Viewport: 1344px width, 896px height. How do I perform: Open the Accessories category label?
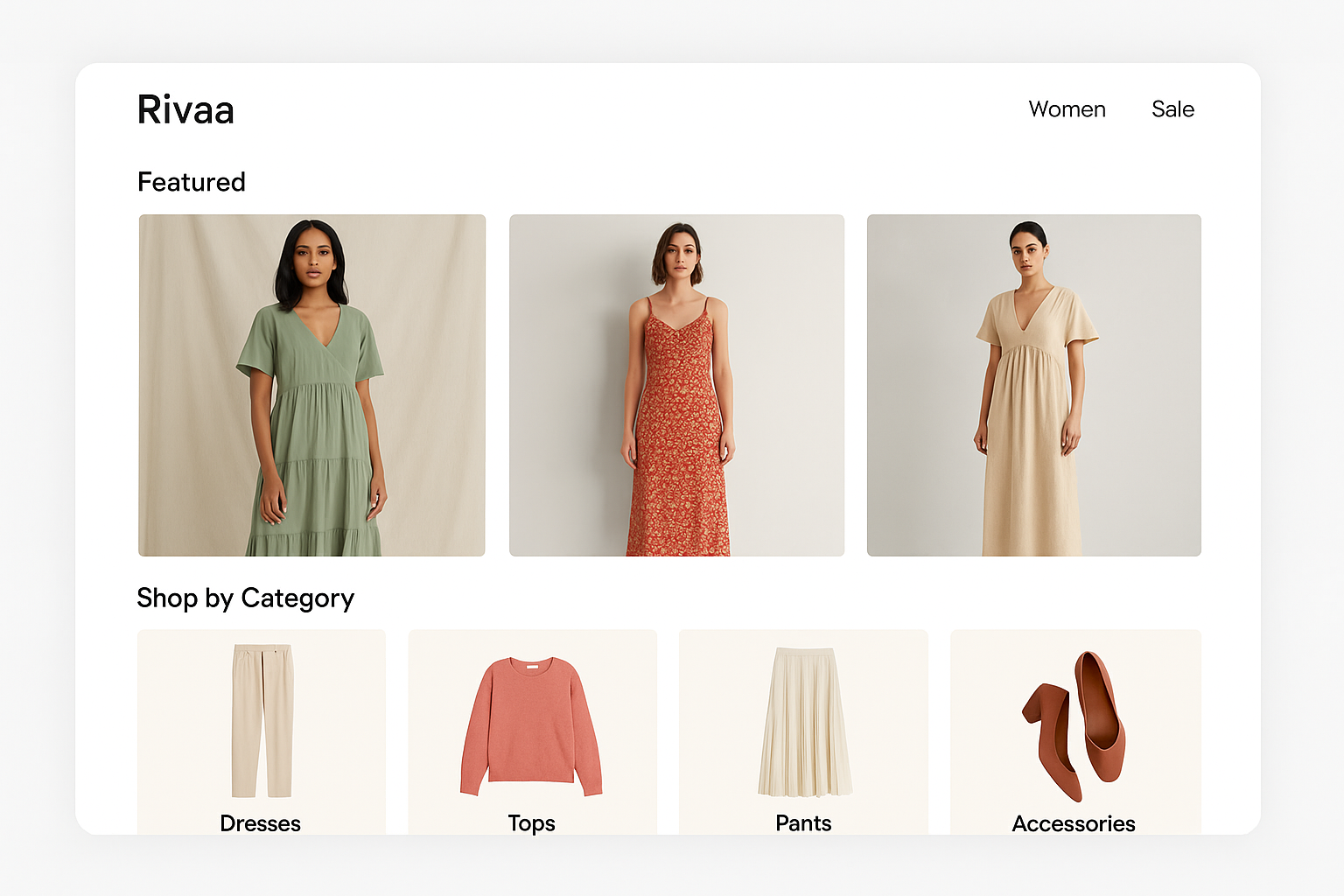[1074, 823]
